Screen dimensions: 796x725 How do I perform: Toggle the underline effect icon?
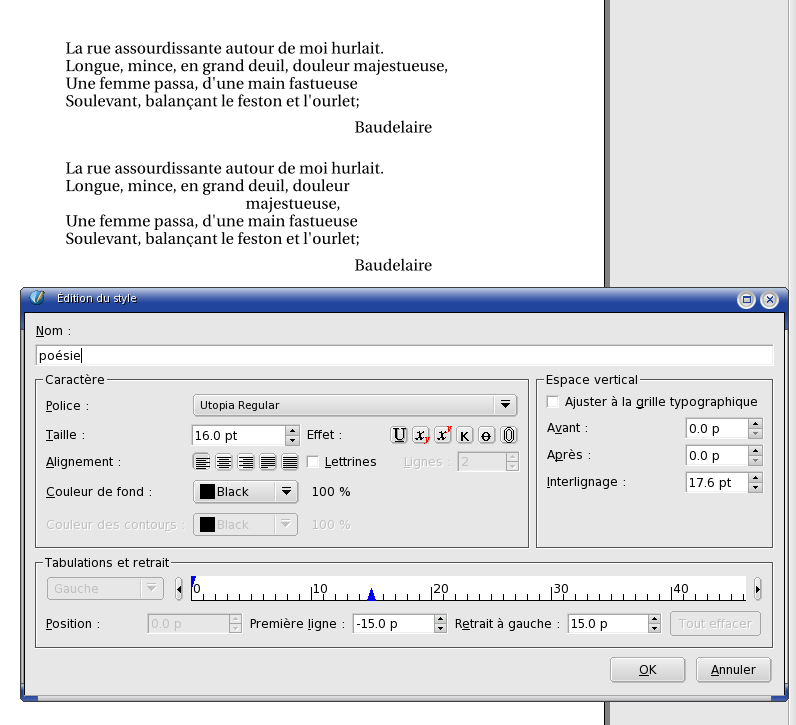tap(400, 435)
